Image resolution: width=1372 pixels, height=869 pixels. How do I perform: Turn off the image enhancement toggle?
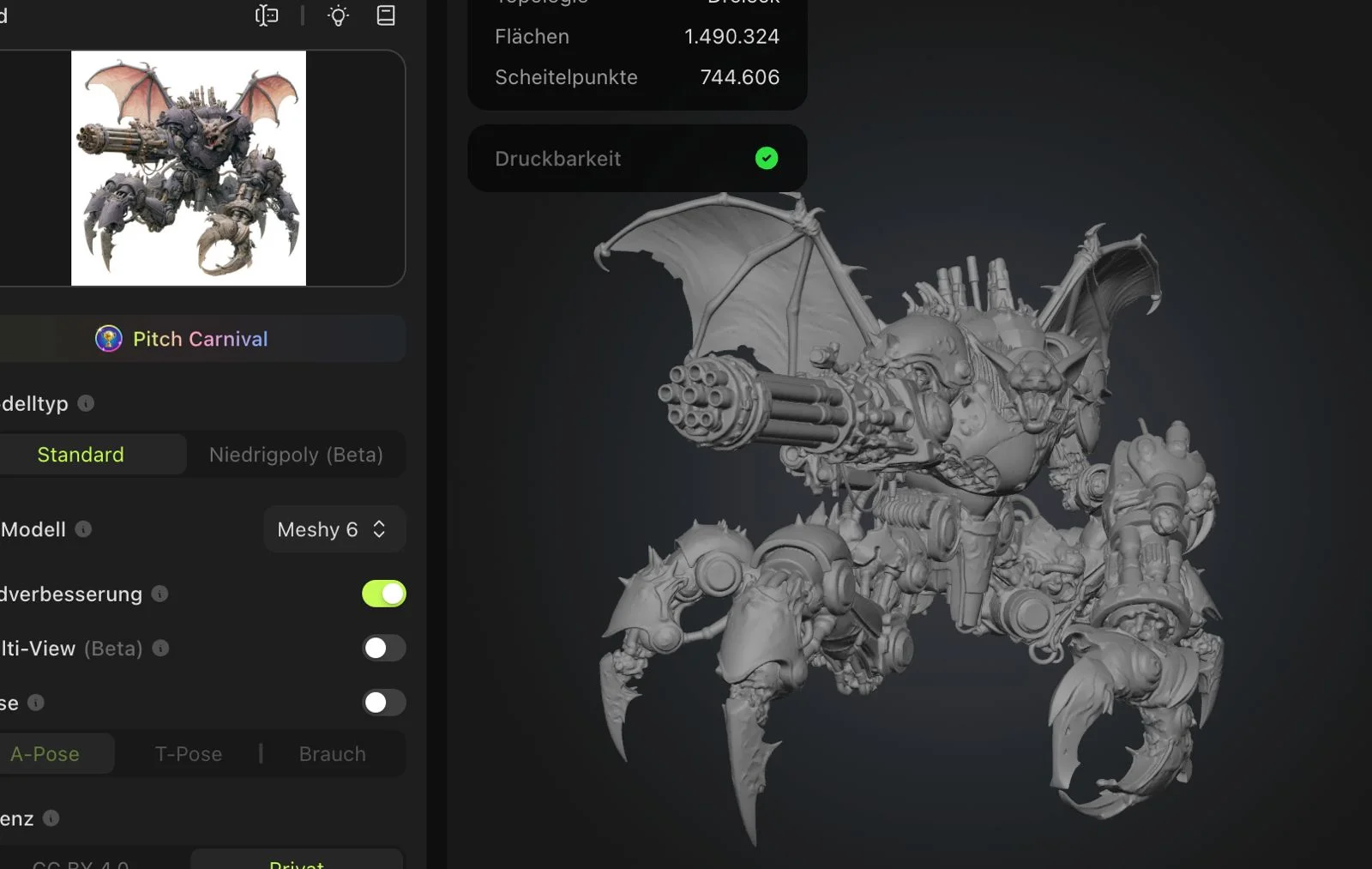coord(383,594)
